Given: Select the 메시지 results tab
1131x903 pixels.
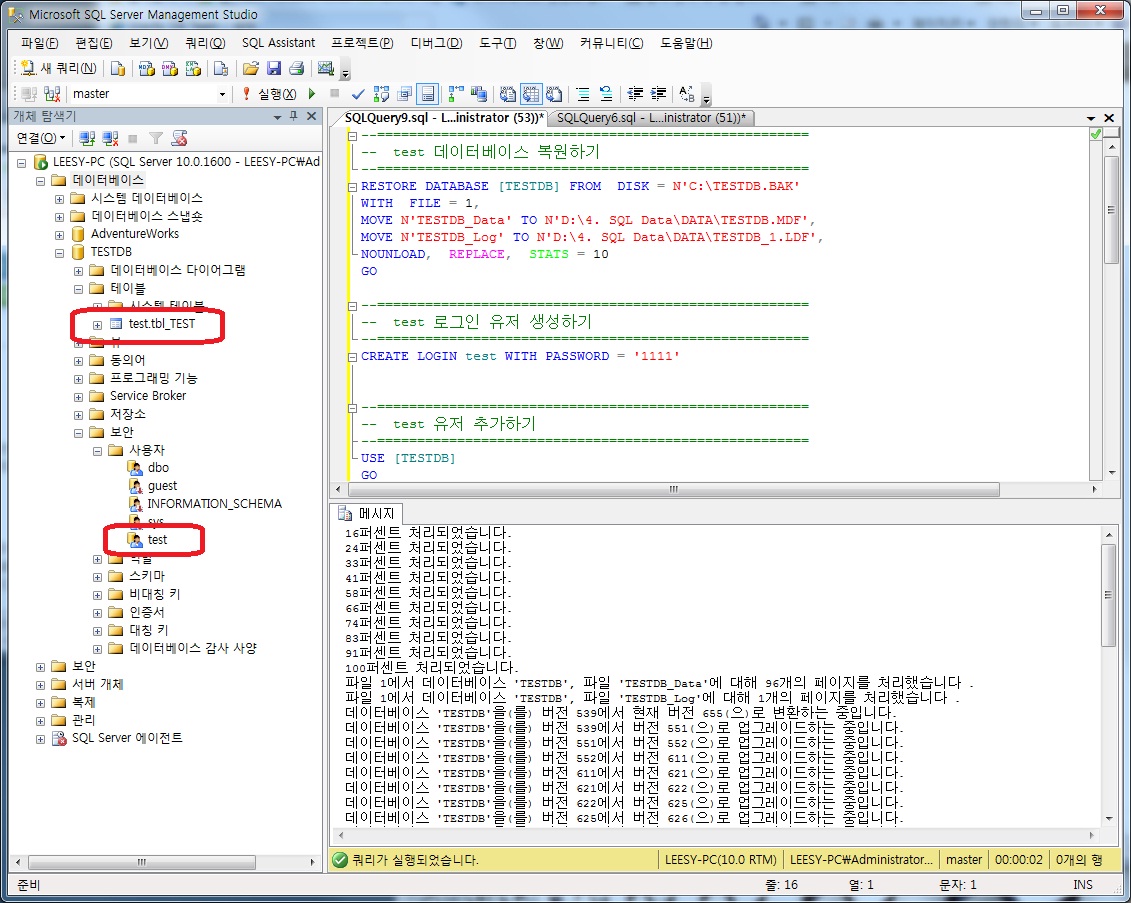Looking at the screenshot, I should 368,514.
